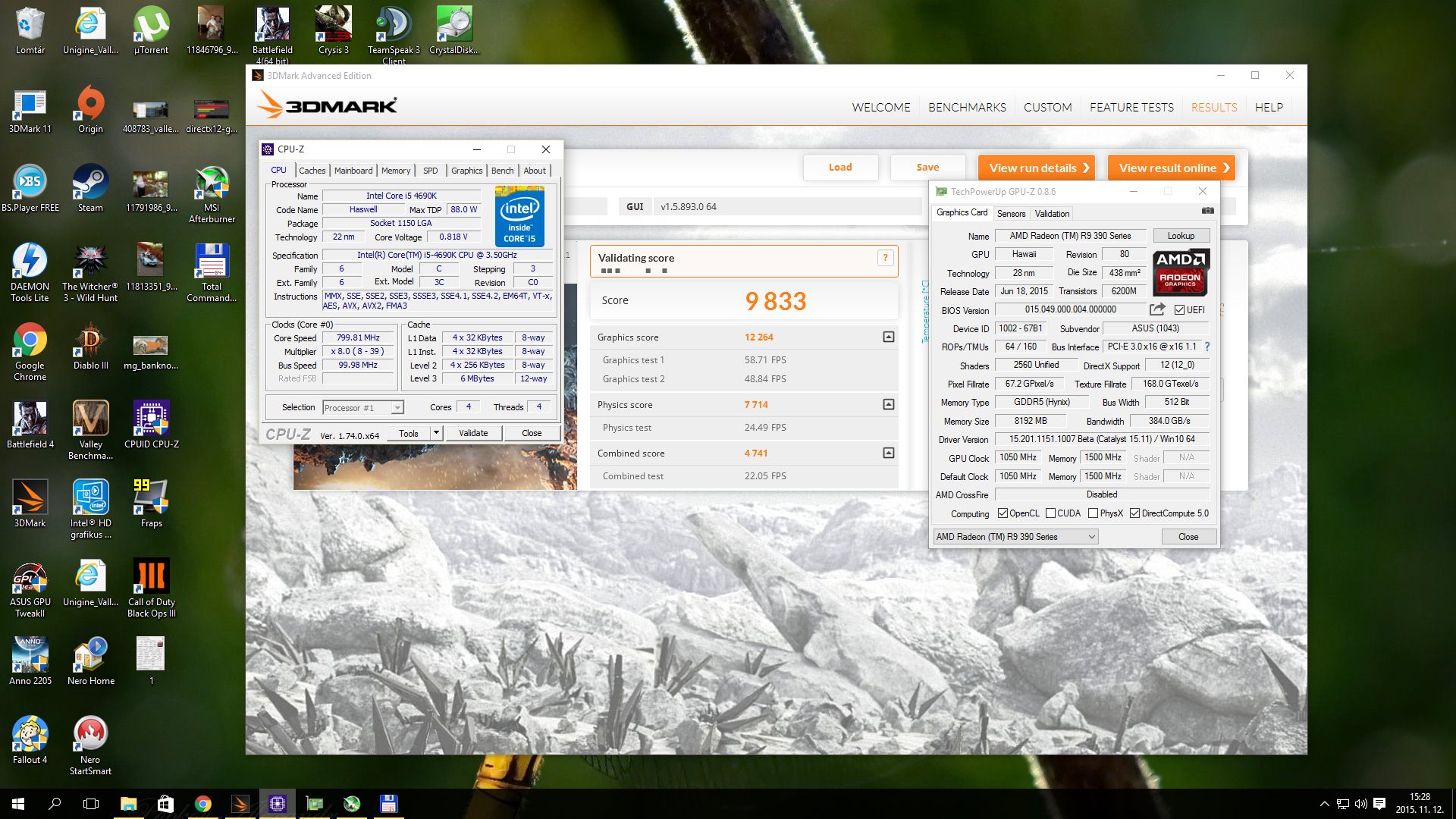Collapse the Combined score section

pyautogui.click(x=888, y=453)
